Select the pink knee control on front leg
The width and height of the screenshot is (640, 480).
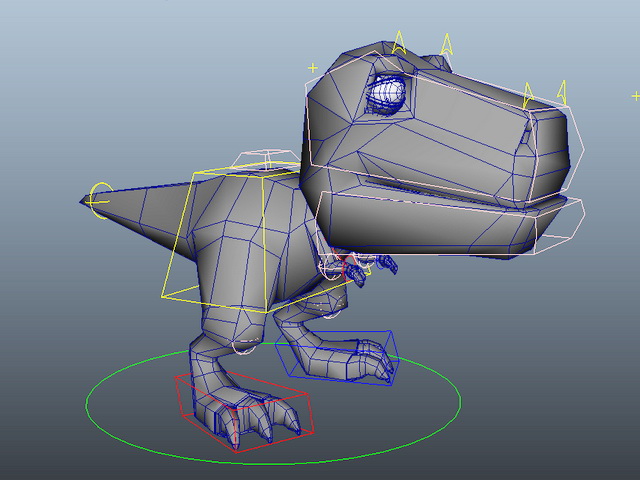(245, 347)
